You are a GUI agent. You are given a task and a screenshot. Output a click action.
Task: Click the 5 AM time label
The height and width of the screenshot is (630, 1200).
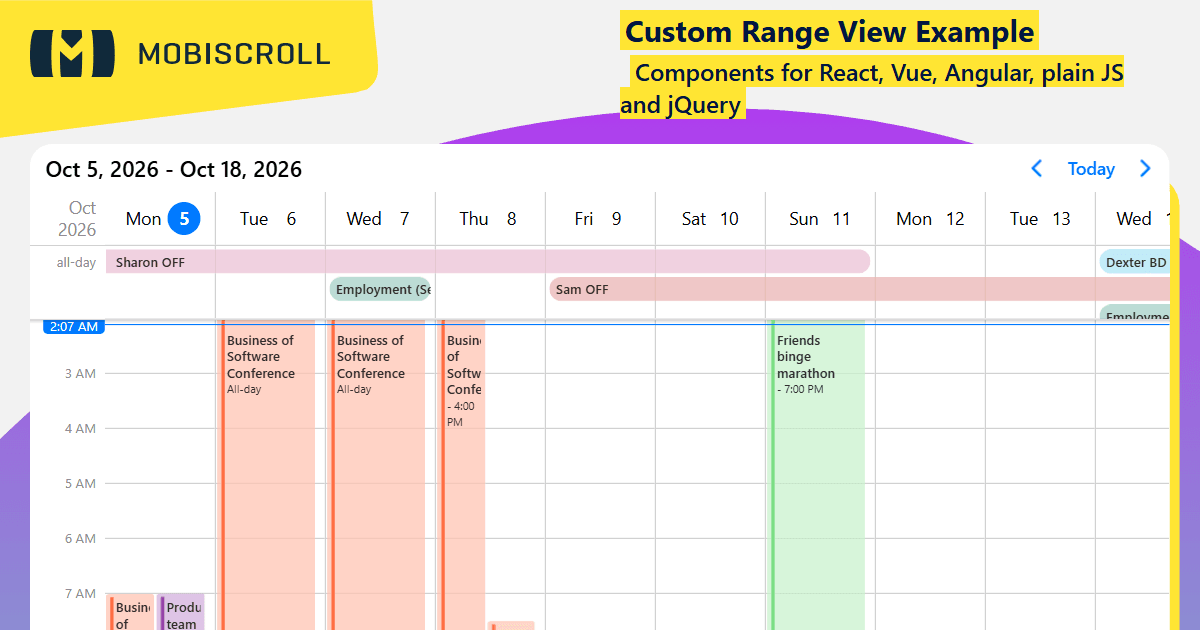(81, 484)
